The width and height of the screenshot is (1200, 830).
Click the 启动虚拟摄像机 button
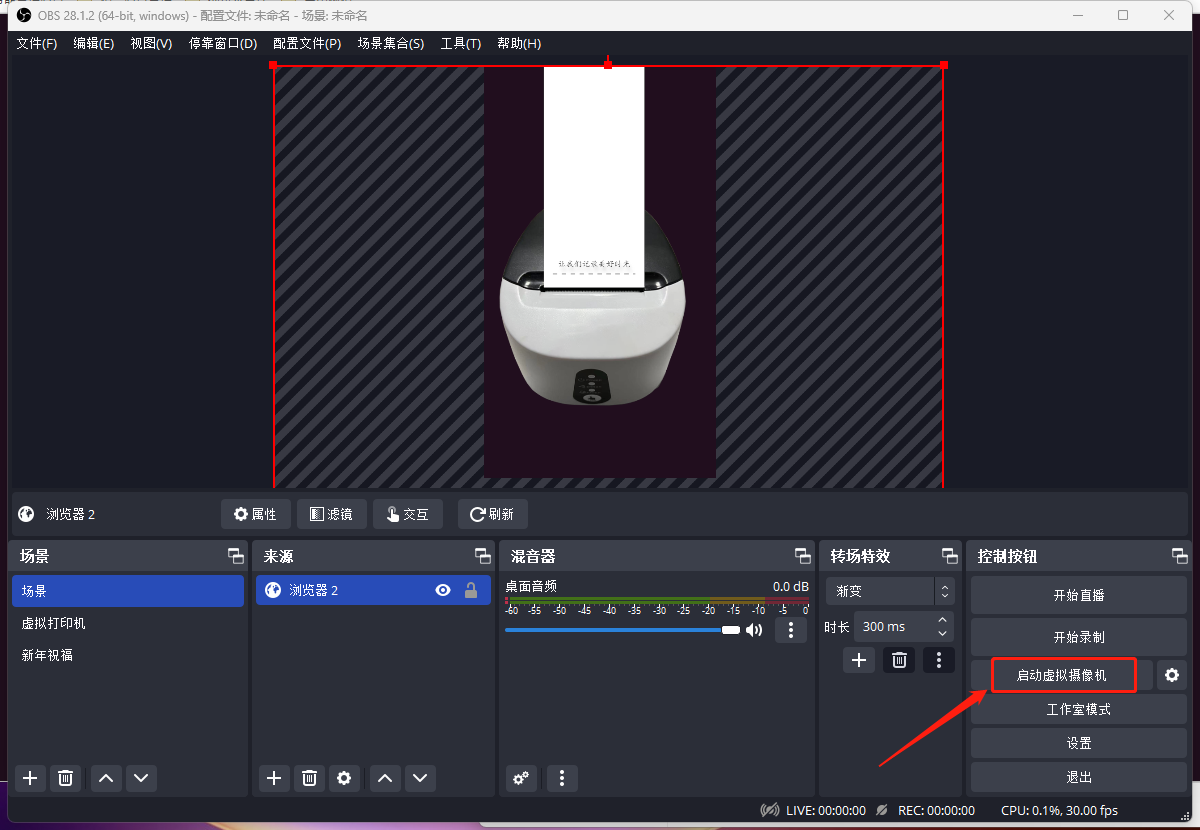click(x=1062, y=676)
